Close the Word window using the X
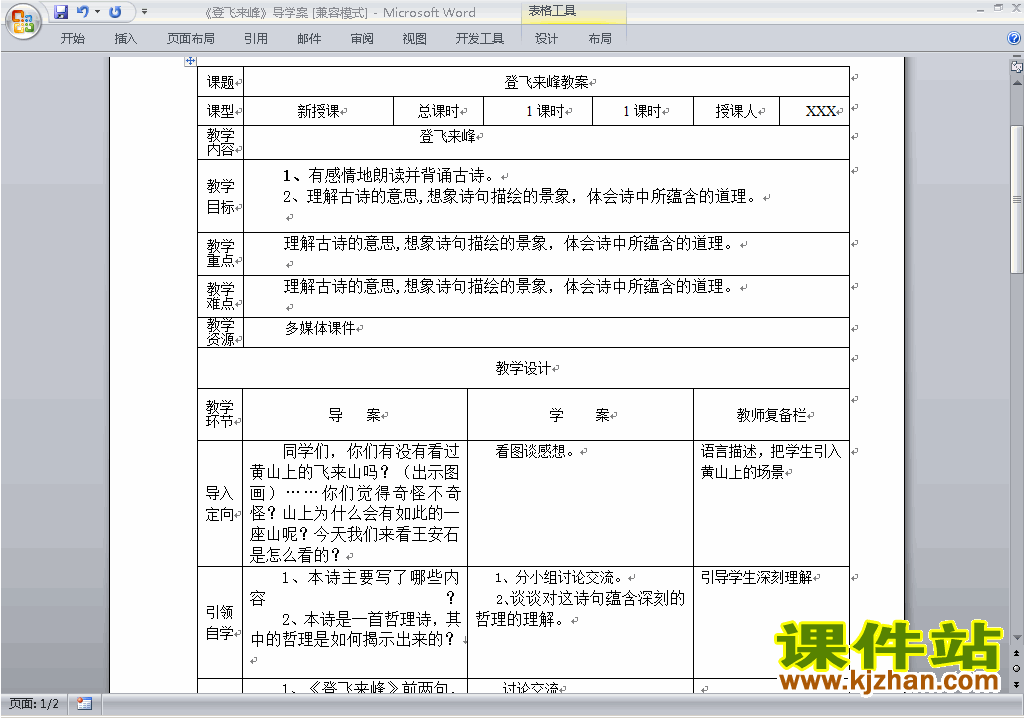This screenshot has width=1024, height=718. click(1016, 8)
